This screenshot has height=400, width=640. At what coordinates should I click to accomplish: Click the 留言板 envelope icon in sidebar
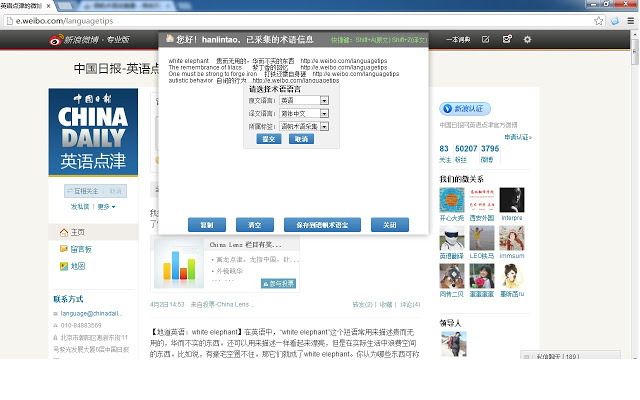(64, 249)
